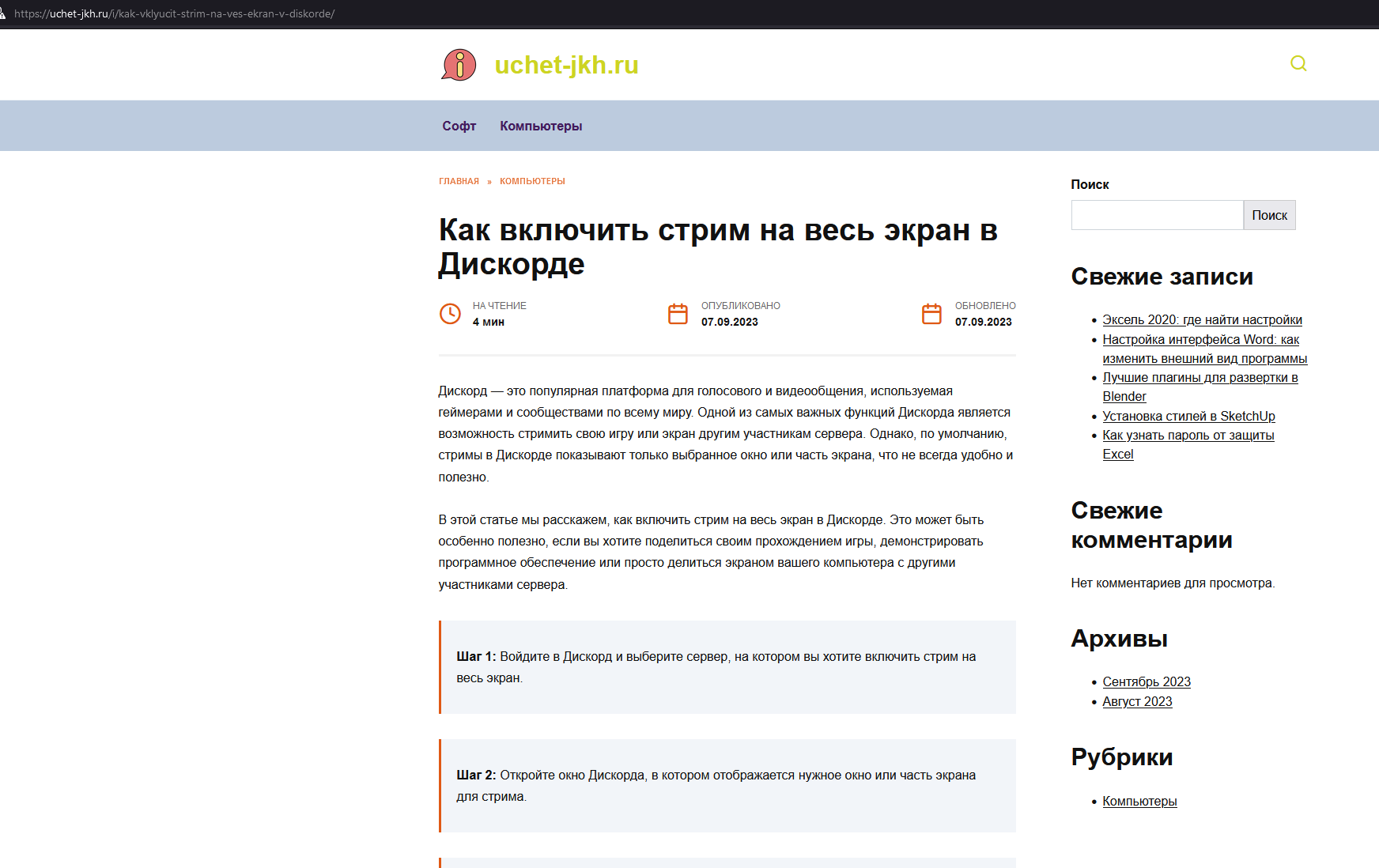Click the calendar icon beside ОПУБЛИКОВАНО
This screenshot has width=1379, height=868.
[x=678, y=314]
